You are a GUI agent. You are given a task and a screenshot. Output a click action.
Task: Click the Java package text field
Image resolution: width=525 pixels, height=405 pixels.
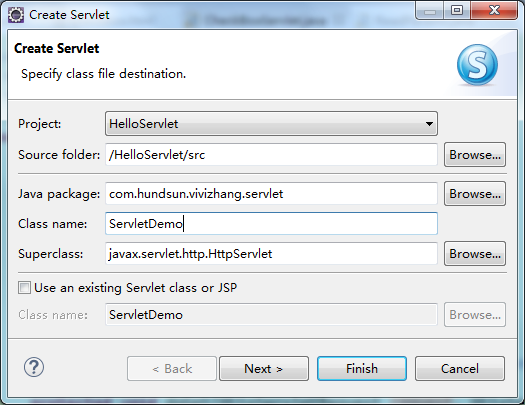click(x=271, y=194)
